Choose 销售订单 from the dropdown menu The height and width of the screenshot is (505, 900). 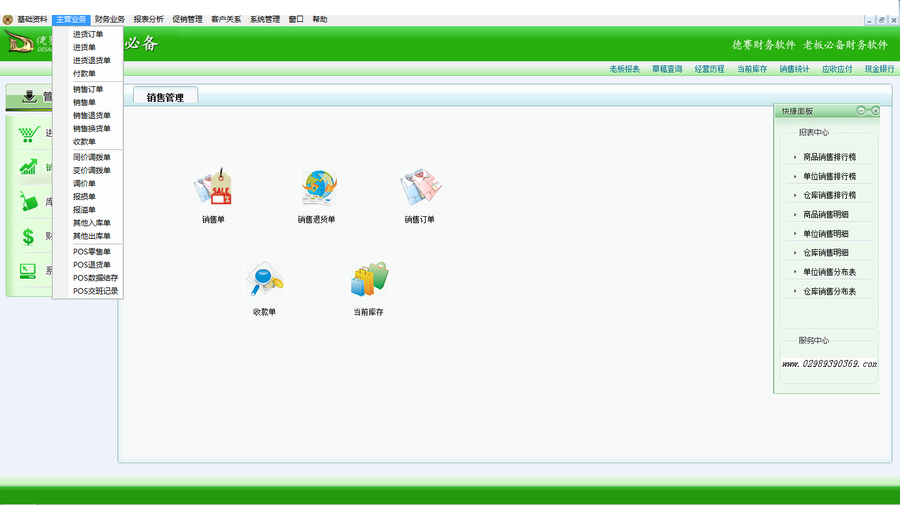click(x=88, y=90)
